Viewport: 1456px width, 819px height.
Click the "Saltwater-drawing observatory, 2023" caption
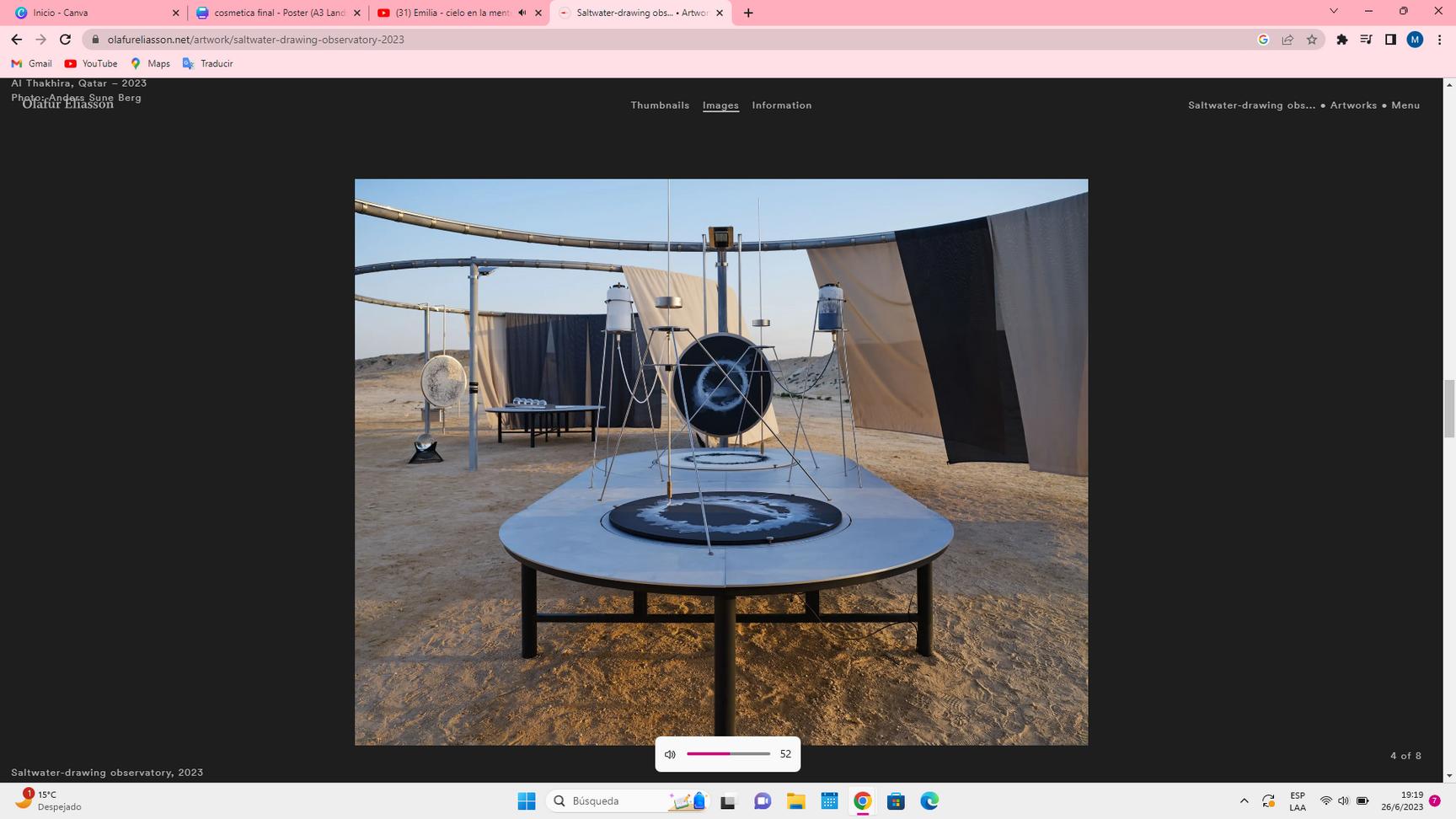click(x=107, y=773)
